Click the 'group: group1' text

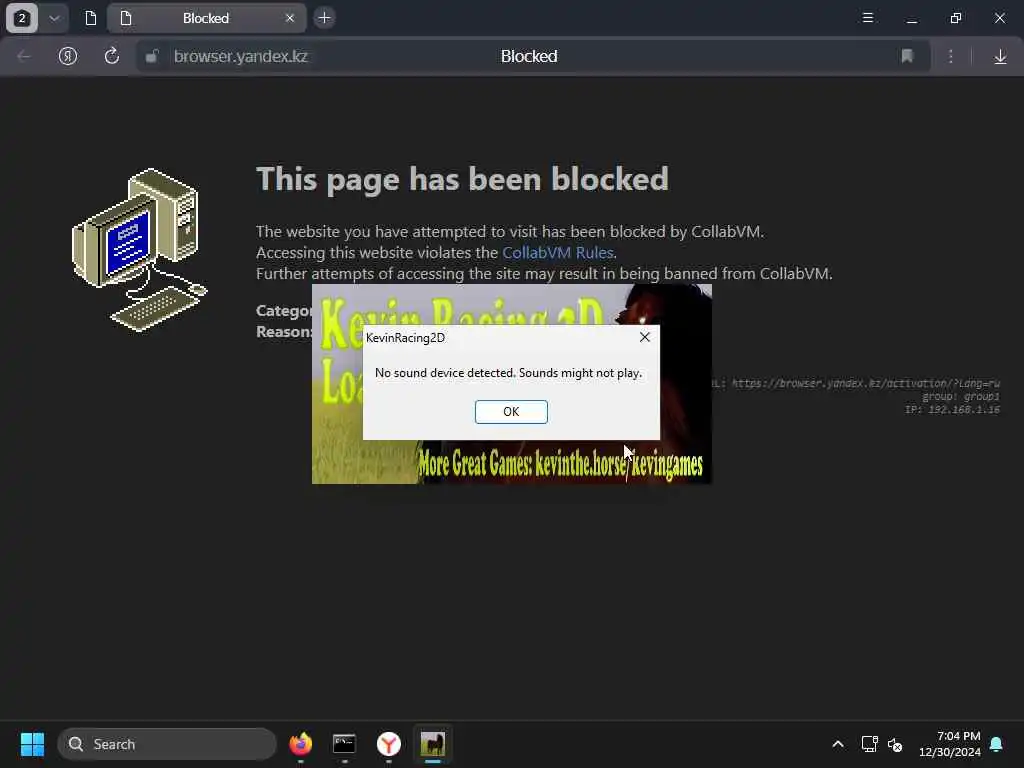pyautogui.click(x=961, y=396)
